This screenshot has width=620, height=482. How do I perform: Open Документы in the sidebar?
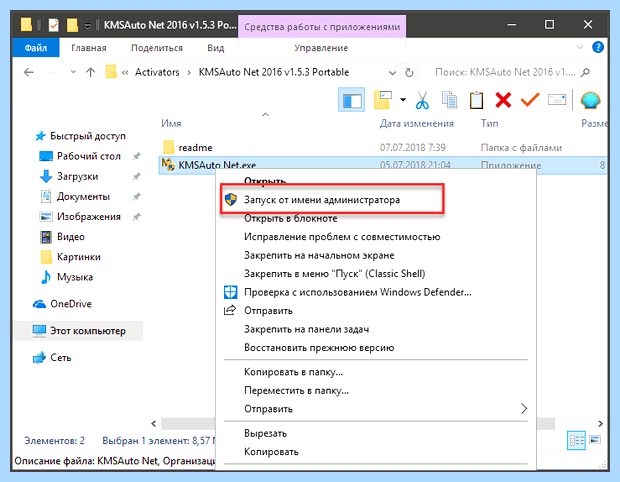coord(83,197)
